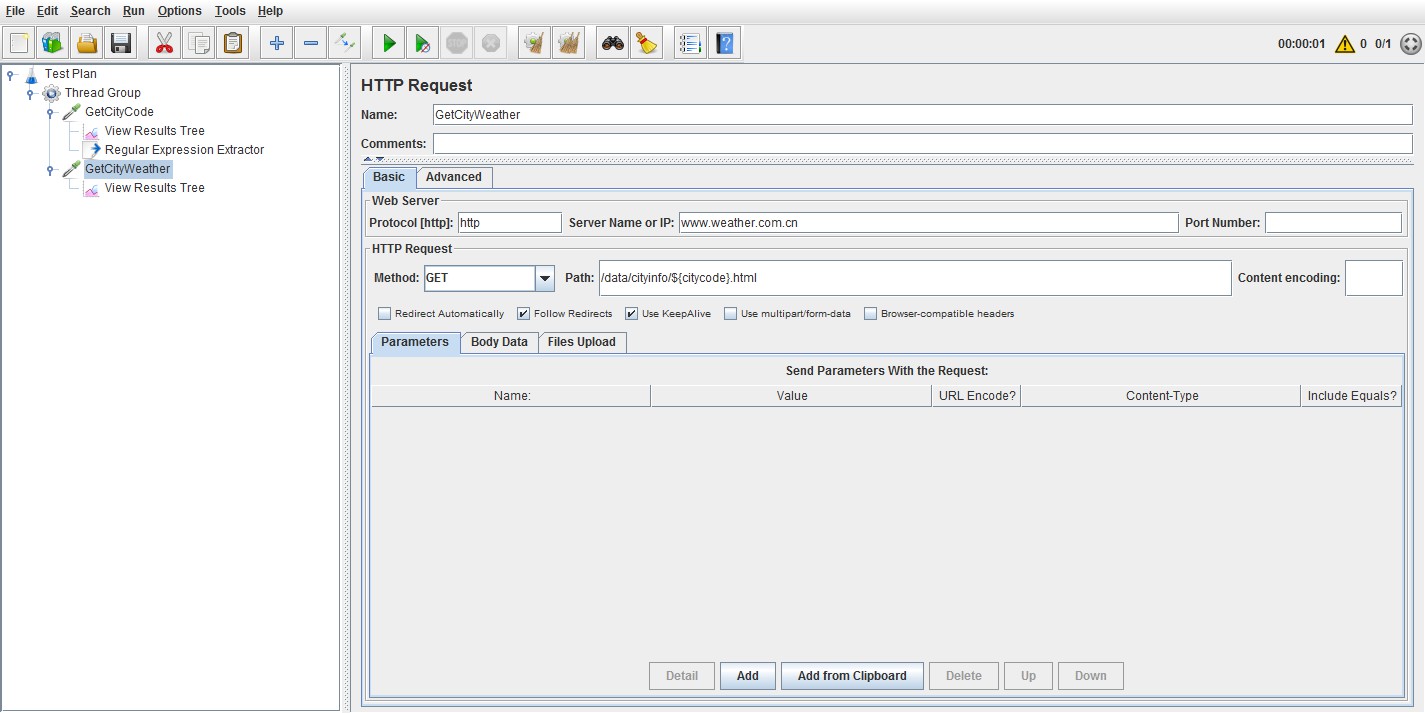
Task: Toggle Use KeepAlive checkbox
Action: pyautogui.click(x=632, y=314)
